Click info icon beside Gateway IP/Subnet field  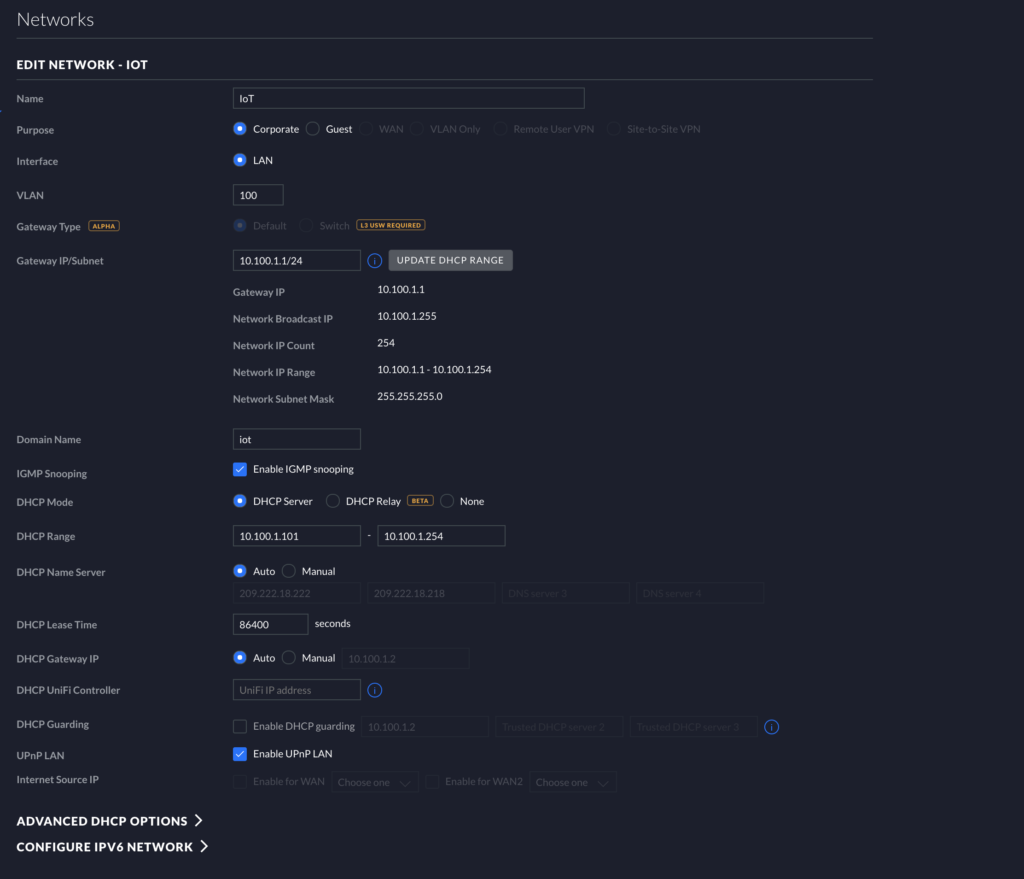click(x=375, y=260)
